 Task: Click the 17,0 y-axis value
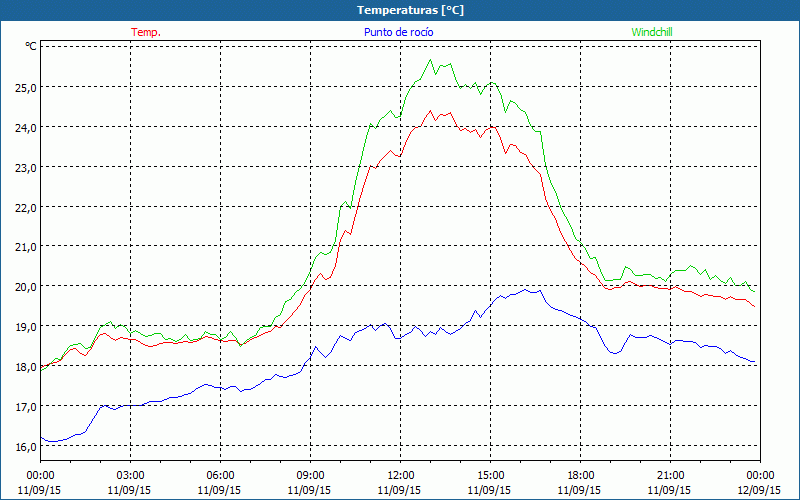(27, 407)
